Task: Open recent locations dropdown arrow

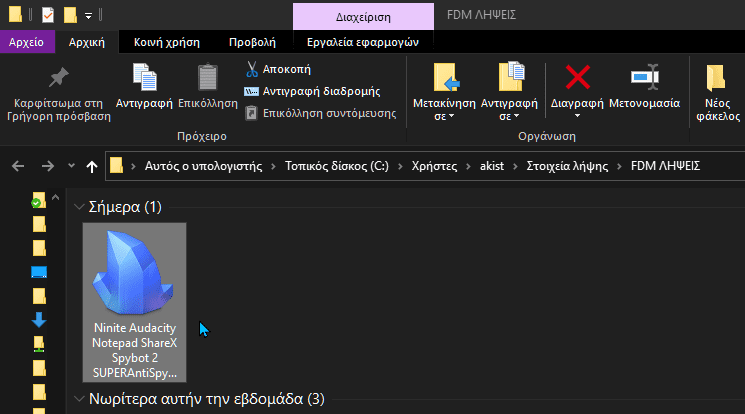Action: pos(71,165)
